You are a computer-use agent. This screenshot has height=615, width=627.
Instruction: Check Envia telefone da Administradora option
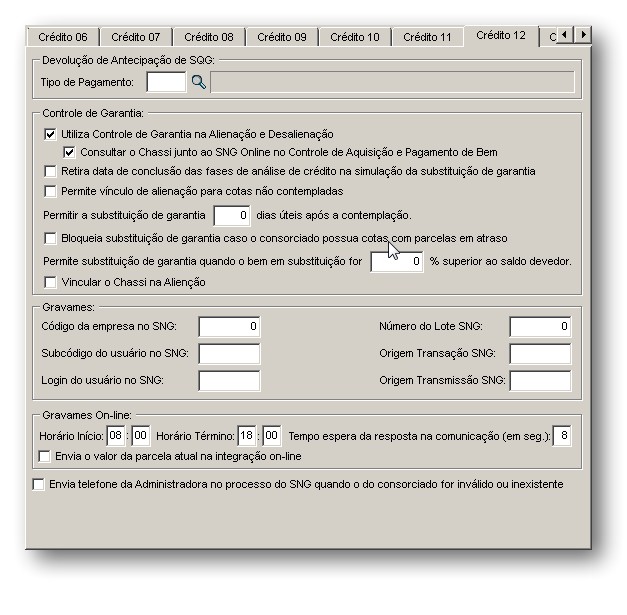38,485
